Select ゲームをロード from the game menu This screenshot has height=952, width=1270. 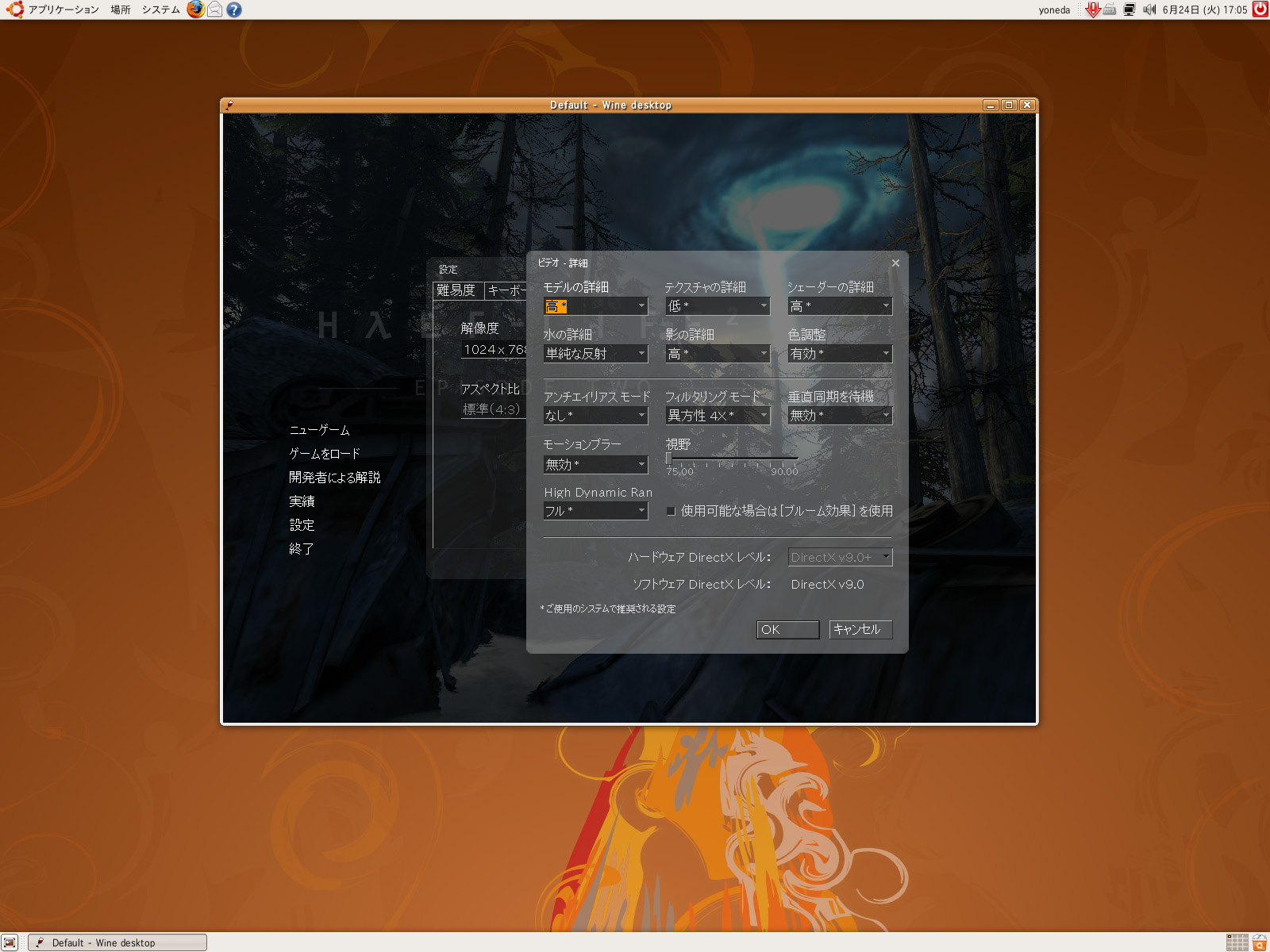[325, 454]
